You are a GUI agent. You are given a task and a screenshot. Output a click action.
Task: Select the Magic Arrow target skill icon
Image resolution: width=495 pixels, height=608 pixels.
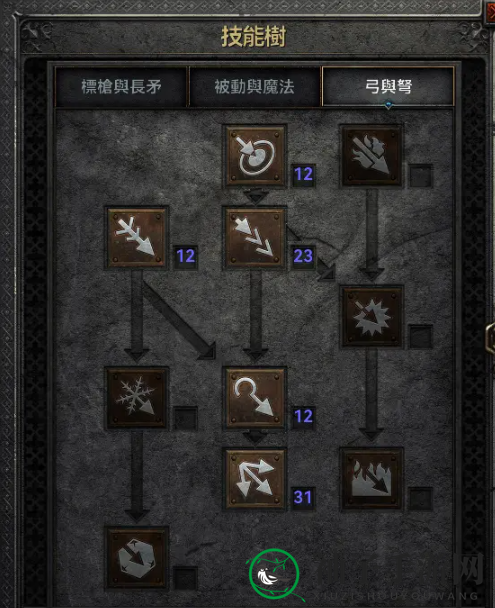255,156
